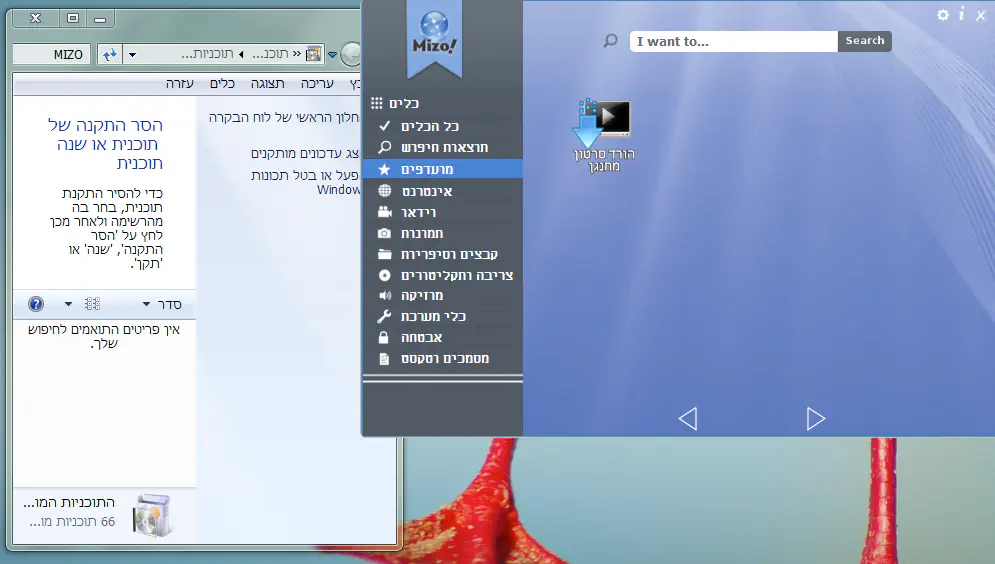Click the magnifier icon beside the search field
This screenshot has height=564, width=995.
610,41
